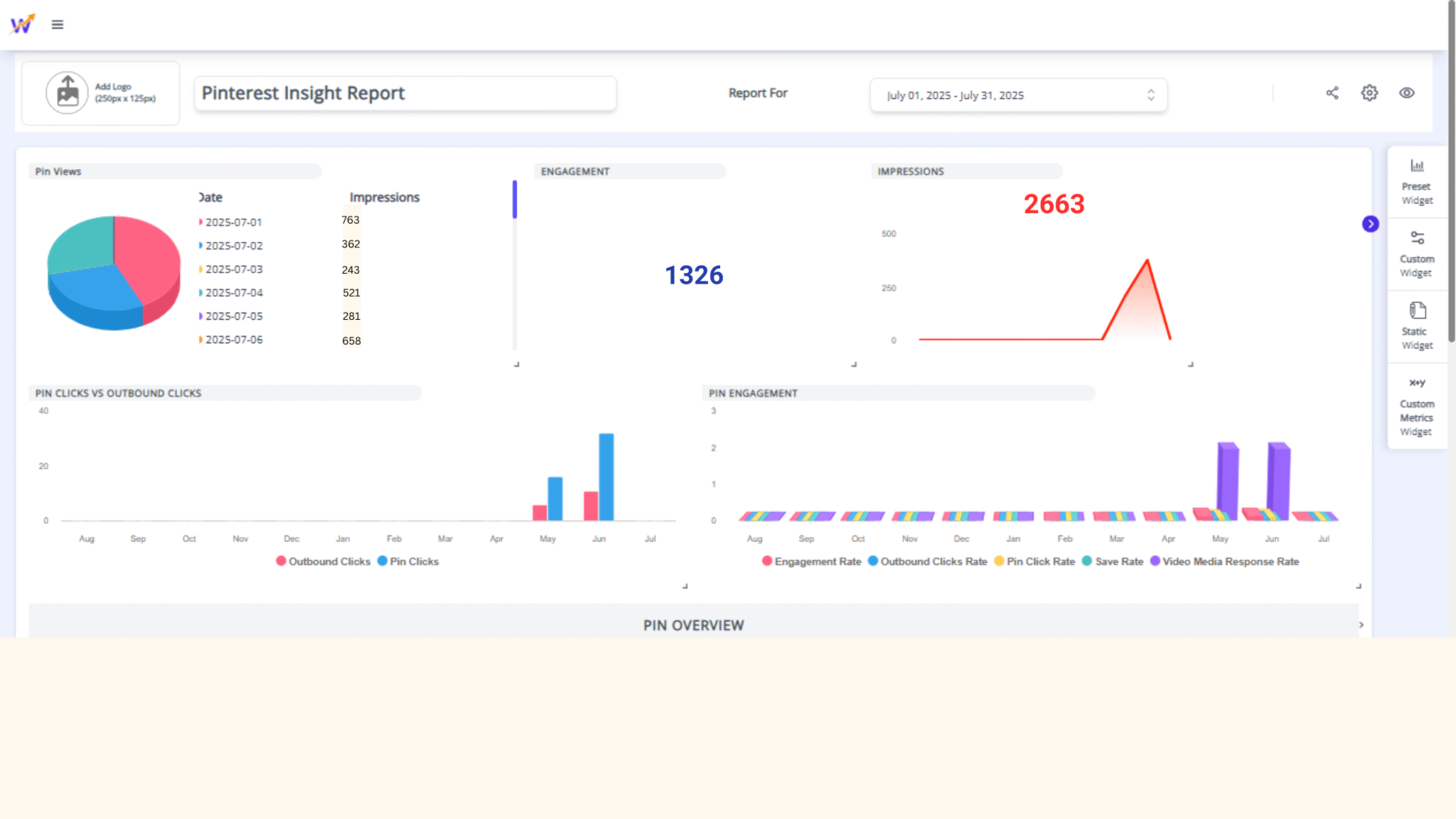Click the W logo in the top-left corner

pyautogui.click(x=22, y=23)
